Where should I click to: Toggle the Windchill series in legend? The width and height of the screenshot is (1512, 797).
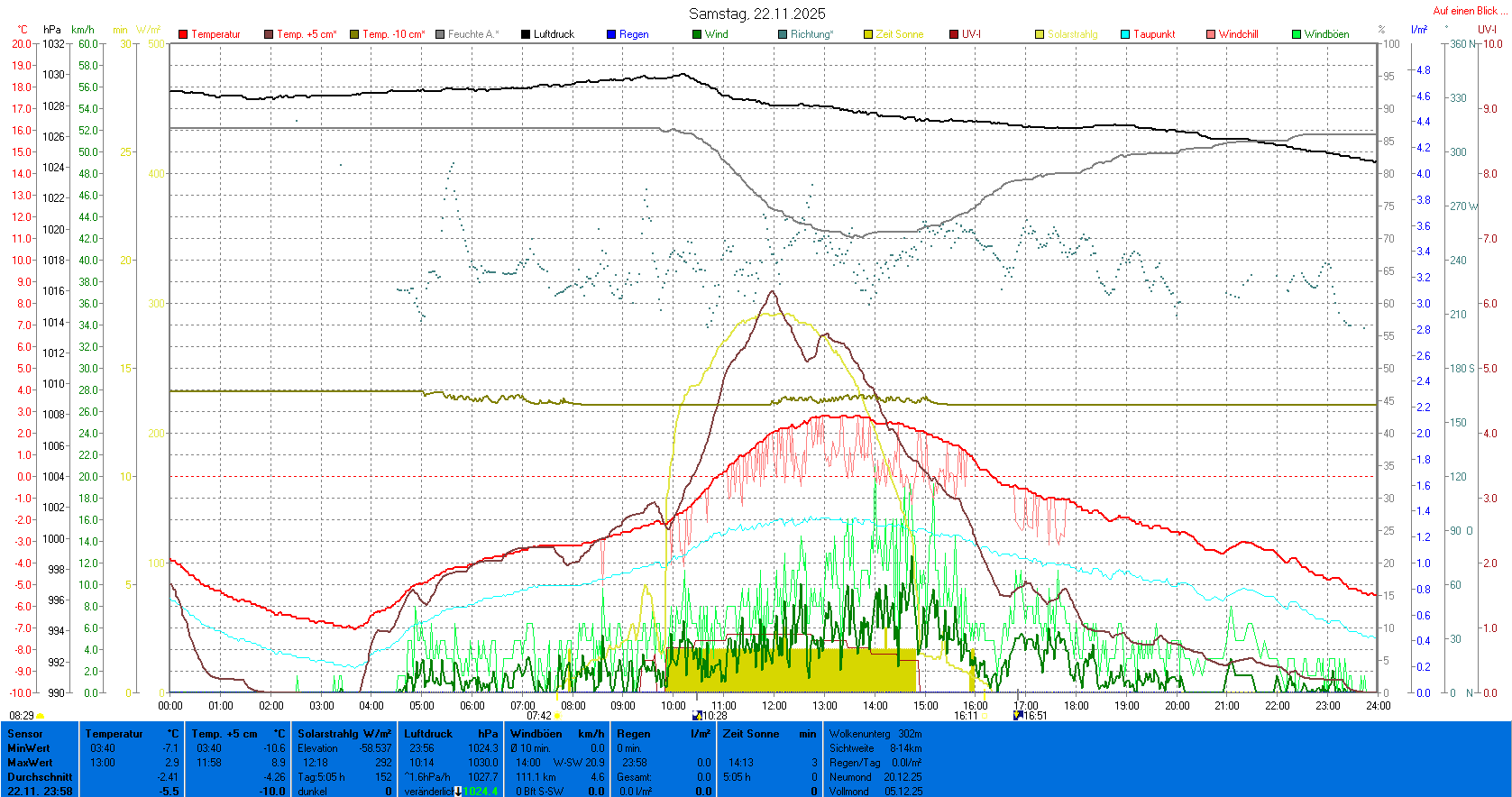tap(1238, 34)
